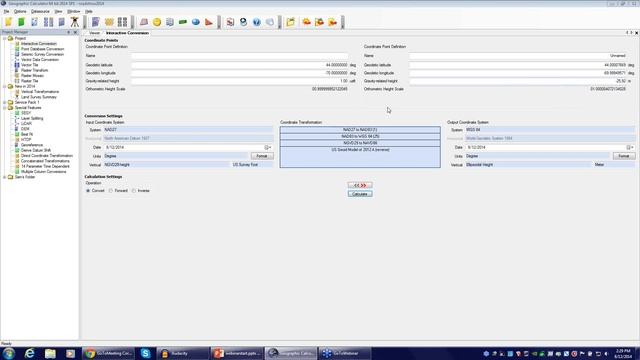
Task: Open output coordinate system date picker
Action: pos(630,147)
